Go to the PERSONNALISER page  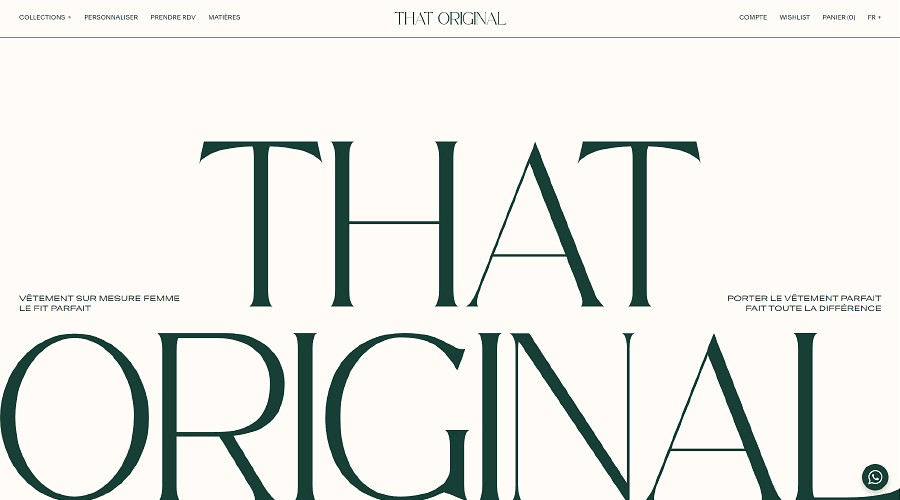[111, 17]
